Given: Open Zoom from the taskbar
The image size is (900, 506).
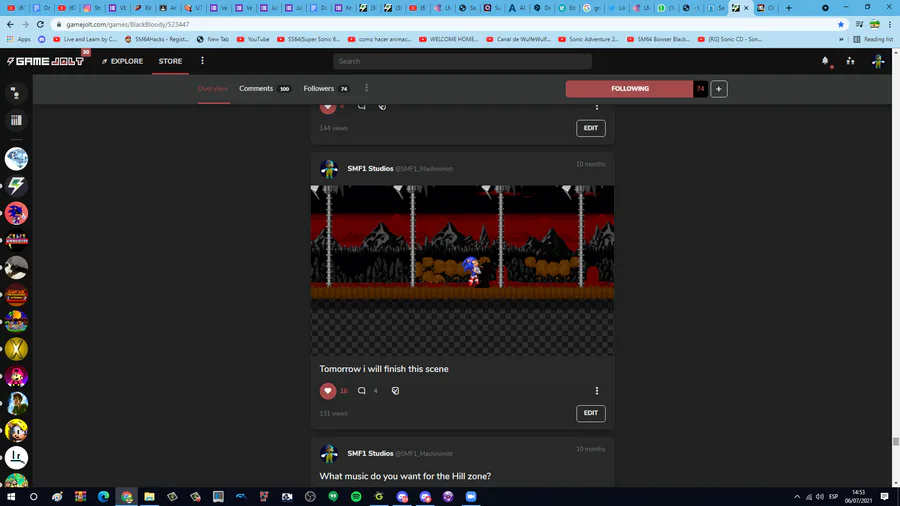Looking at the screenshot, I should pyautogui.click(x=471, y=496).
